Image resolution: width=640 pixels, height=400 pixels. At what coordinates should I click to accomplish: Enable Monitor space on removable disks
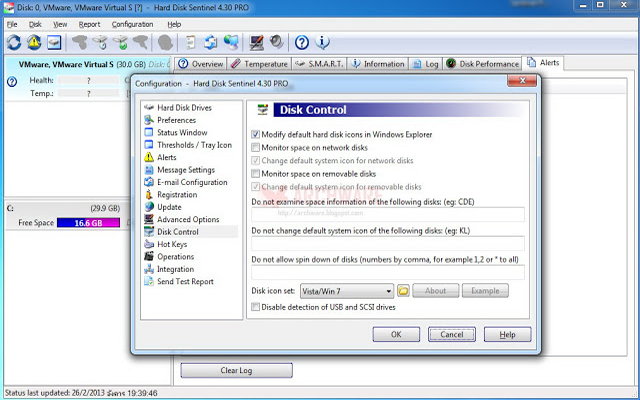(256, 173)
